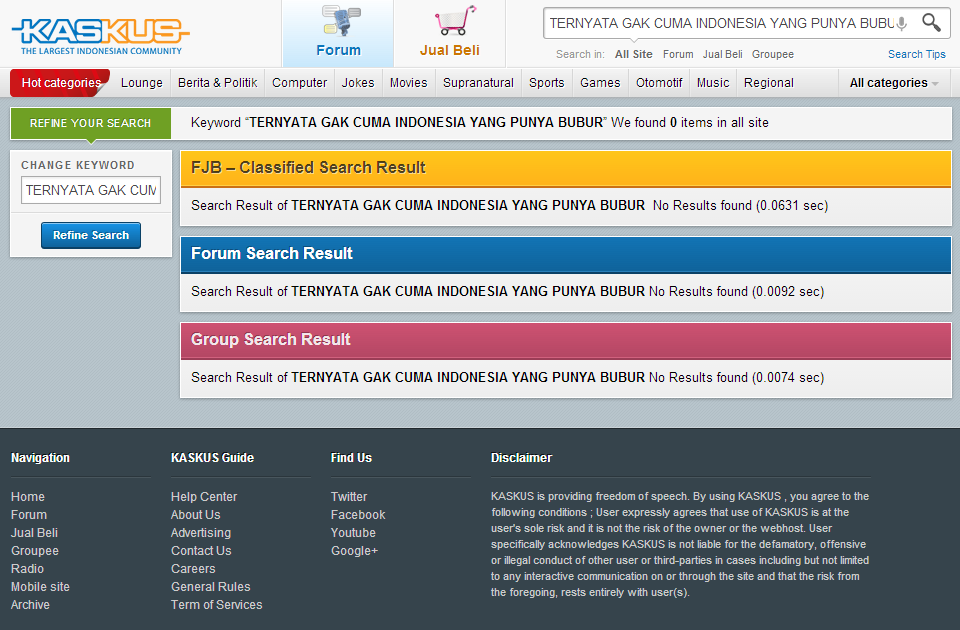Viewport: 960px width, 630px height.
Task: Open the Music category
Action: pos(713,83)
